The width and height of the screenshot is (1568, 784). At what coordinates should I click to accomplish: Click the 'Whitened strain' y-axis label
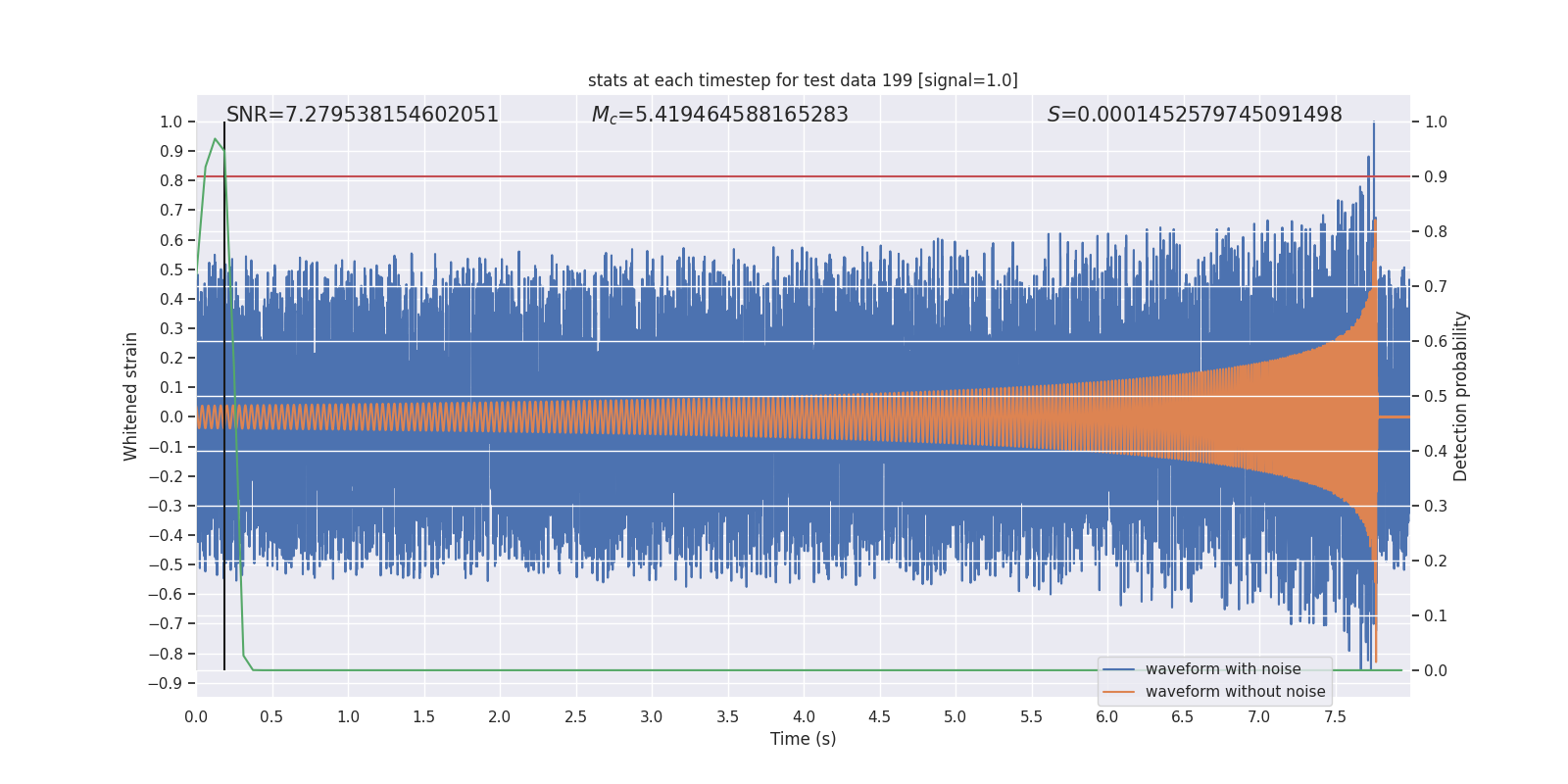pyautogui.click(x=131, y=396)
